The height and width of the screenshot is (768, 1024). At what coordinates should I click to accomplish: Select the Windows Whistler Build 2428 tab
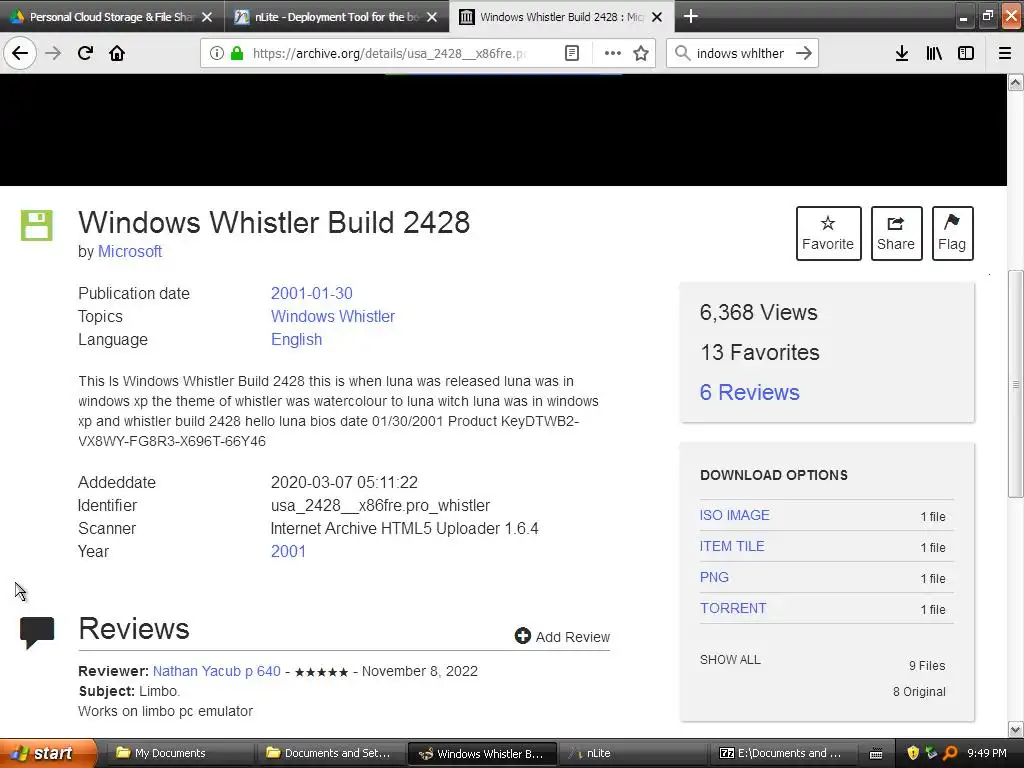pos(562,17)
